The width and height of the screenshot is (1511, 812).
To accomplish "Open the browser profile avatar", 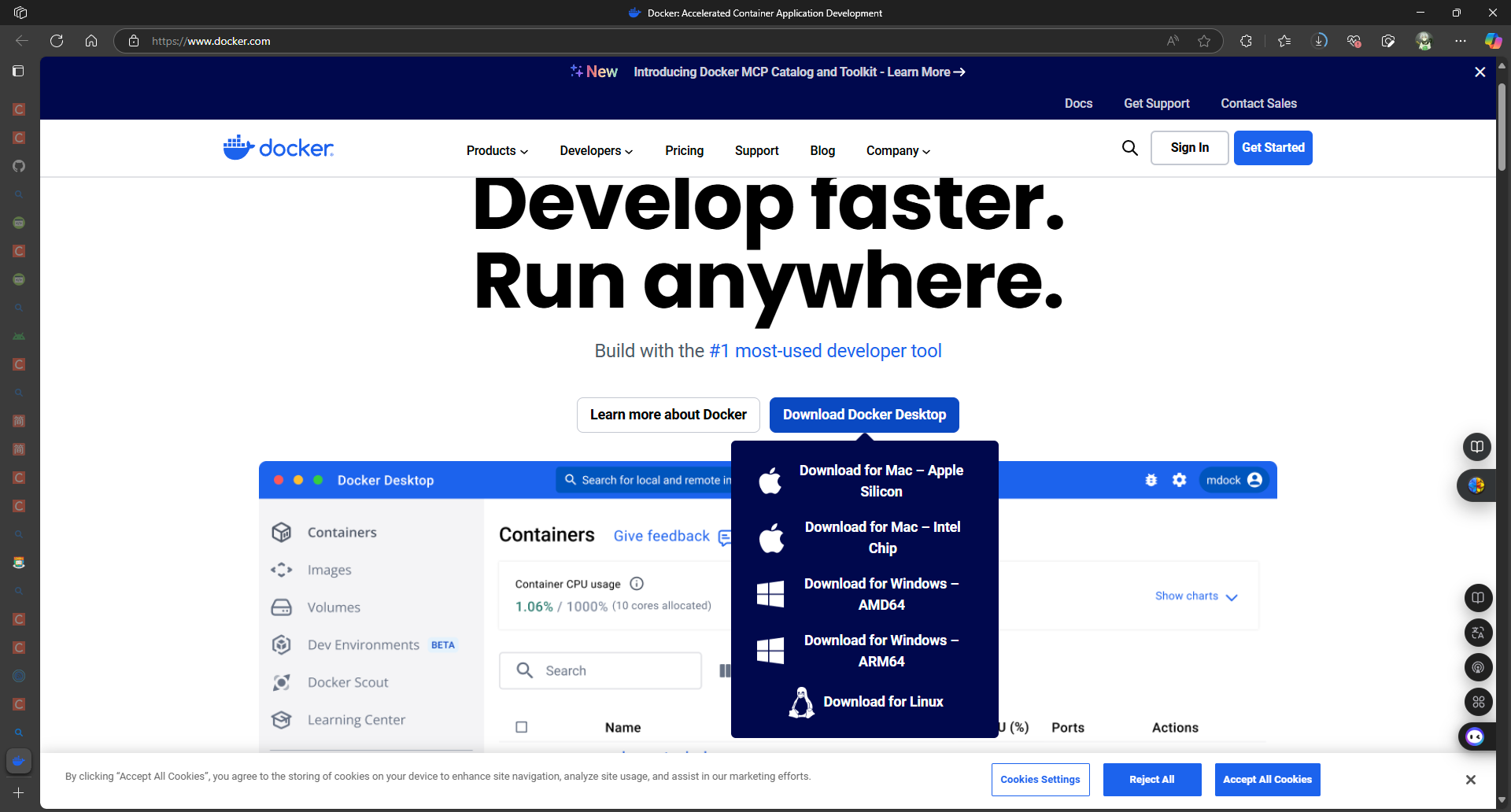I will (1424, 41).
